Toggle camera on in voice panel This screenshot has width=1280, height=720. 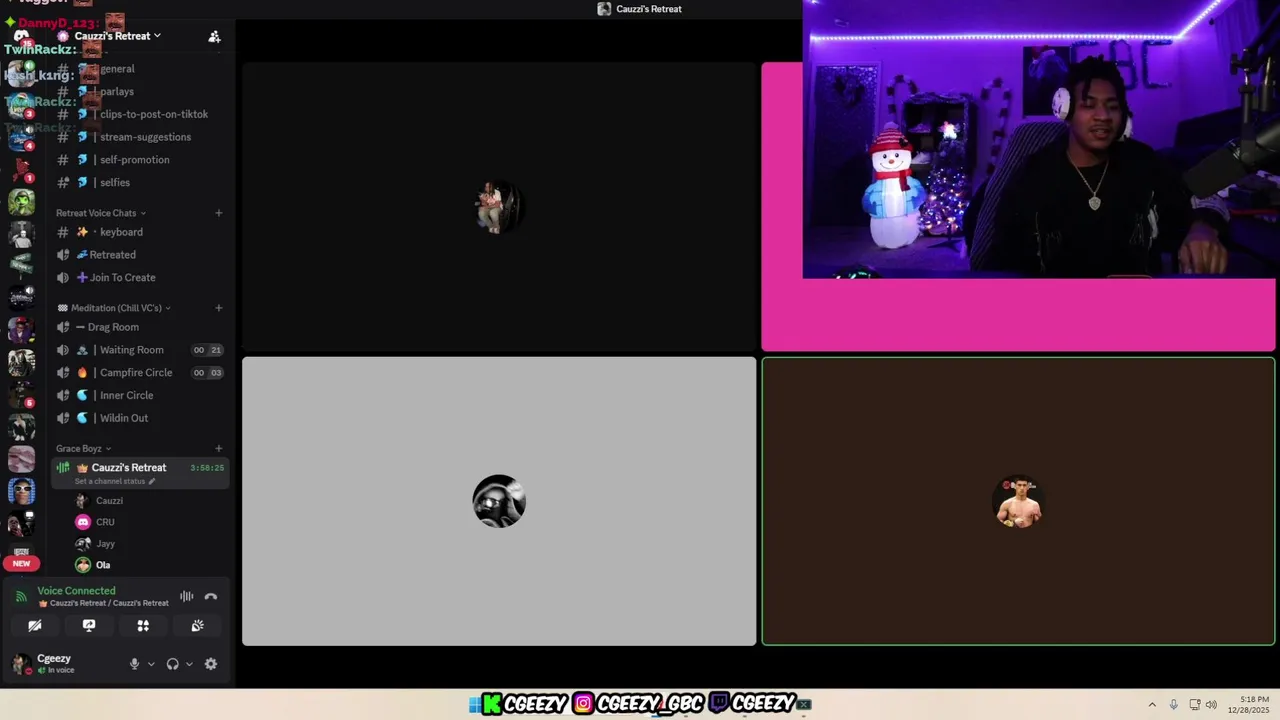[35, 626]
